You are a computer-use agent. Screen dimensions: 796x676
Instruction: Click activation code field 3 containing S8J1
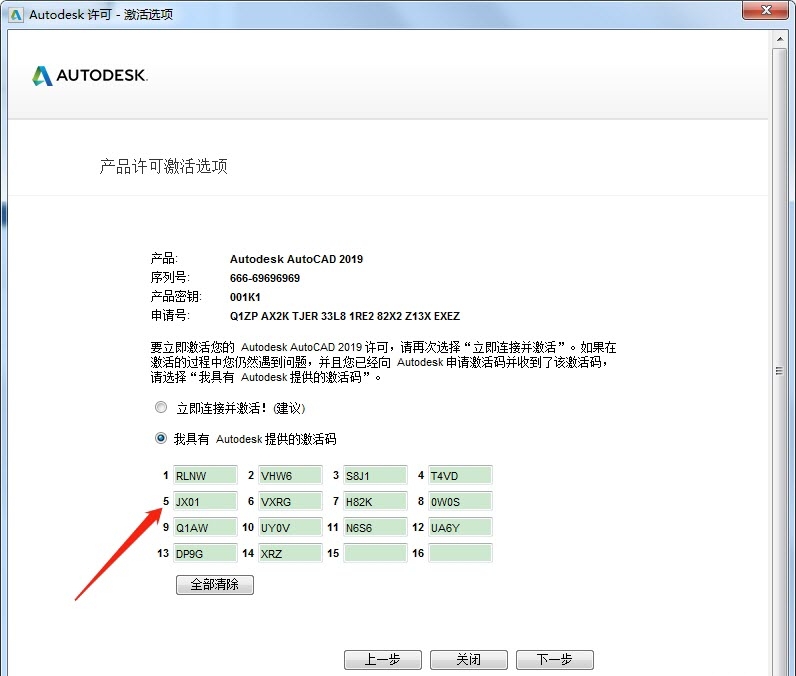point(375,476)
